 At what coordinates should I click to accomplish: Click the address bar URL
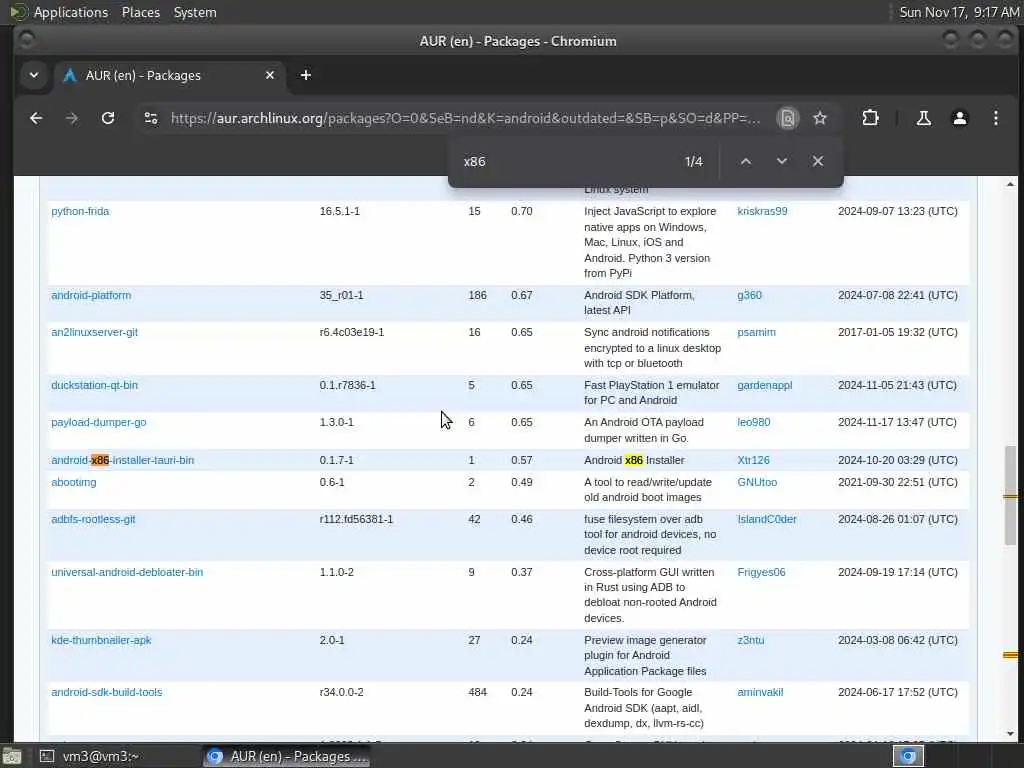click(x=465, y=118)
